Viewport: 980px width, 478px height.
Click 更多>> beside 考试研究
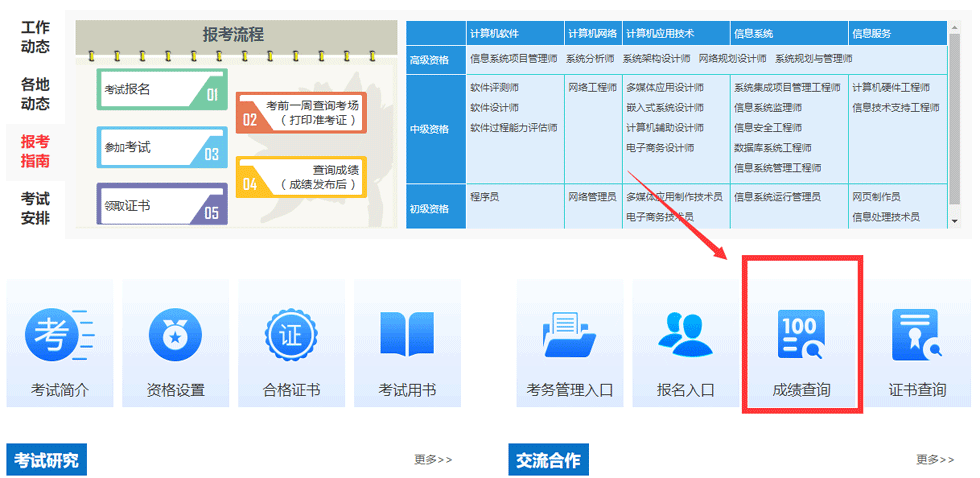point(433,460)
